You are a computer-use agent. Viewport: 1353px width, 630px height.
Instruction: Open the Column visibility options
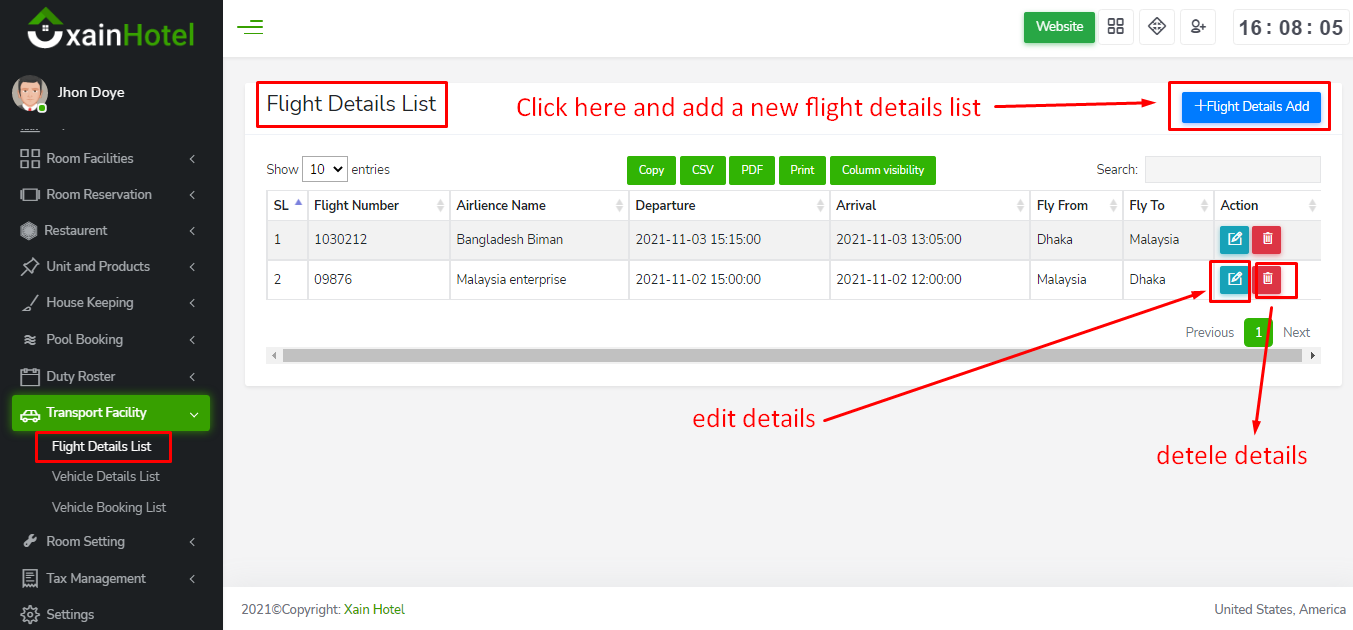(882, 170)
